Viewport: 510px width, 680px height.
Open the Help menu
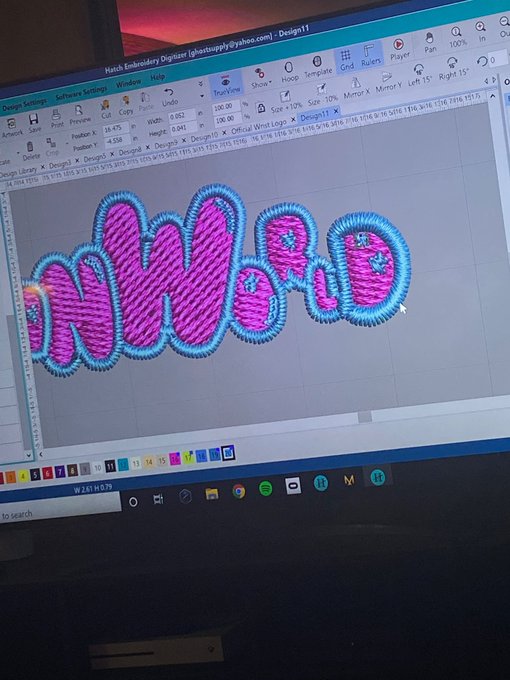[157, 78]
